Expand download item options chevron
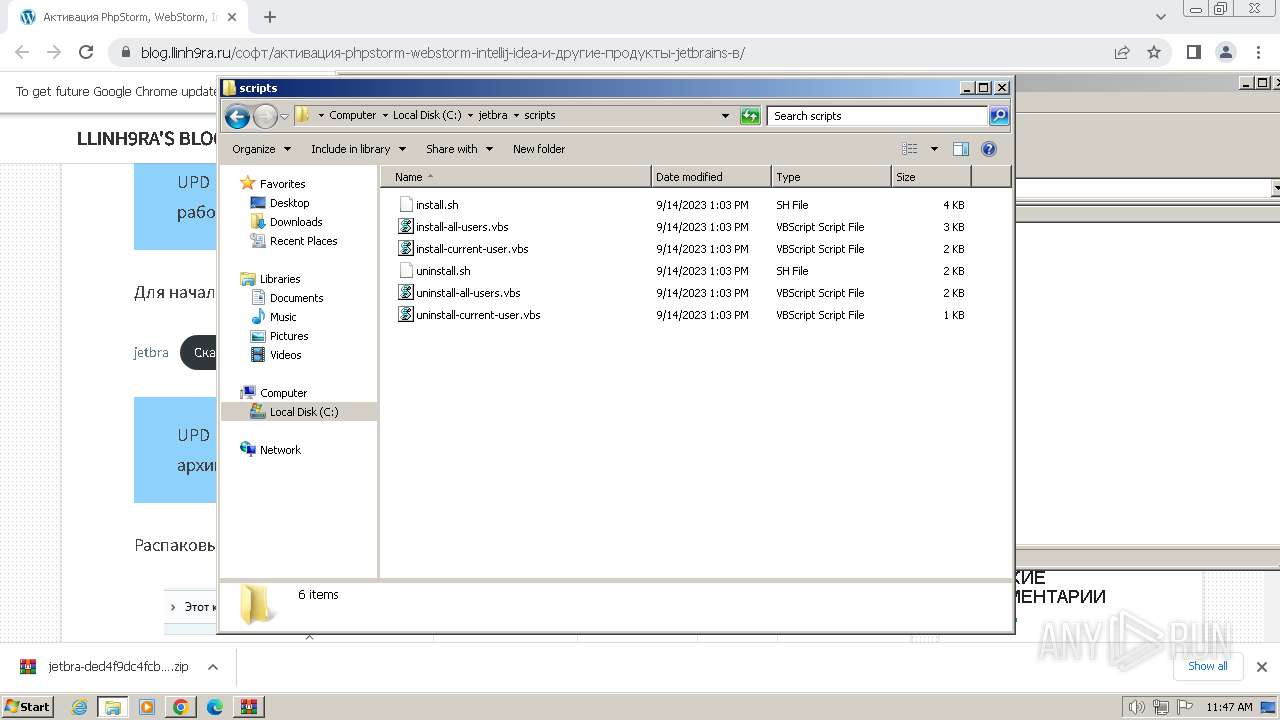Image resolution: width=1280 pixels, height=720 pixels. point(212,667)
